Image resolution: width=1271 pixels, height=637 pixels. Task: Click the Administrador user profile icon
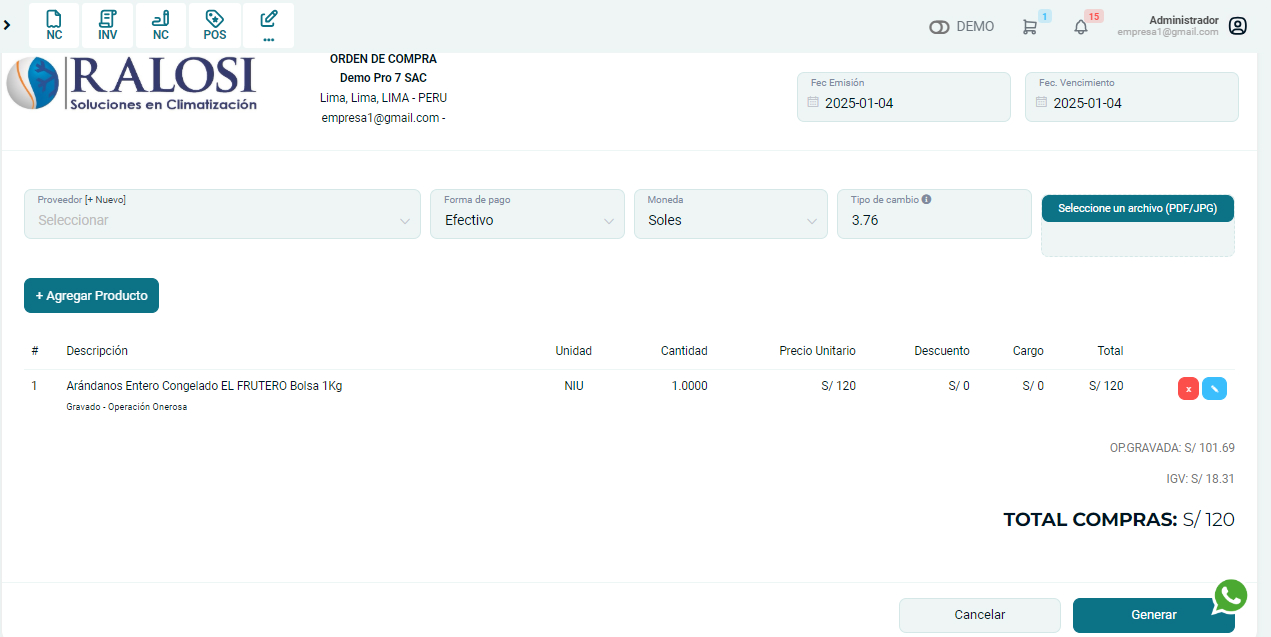click(1238, 26)
